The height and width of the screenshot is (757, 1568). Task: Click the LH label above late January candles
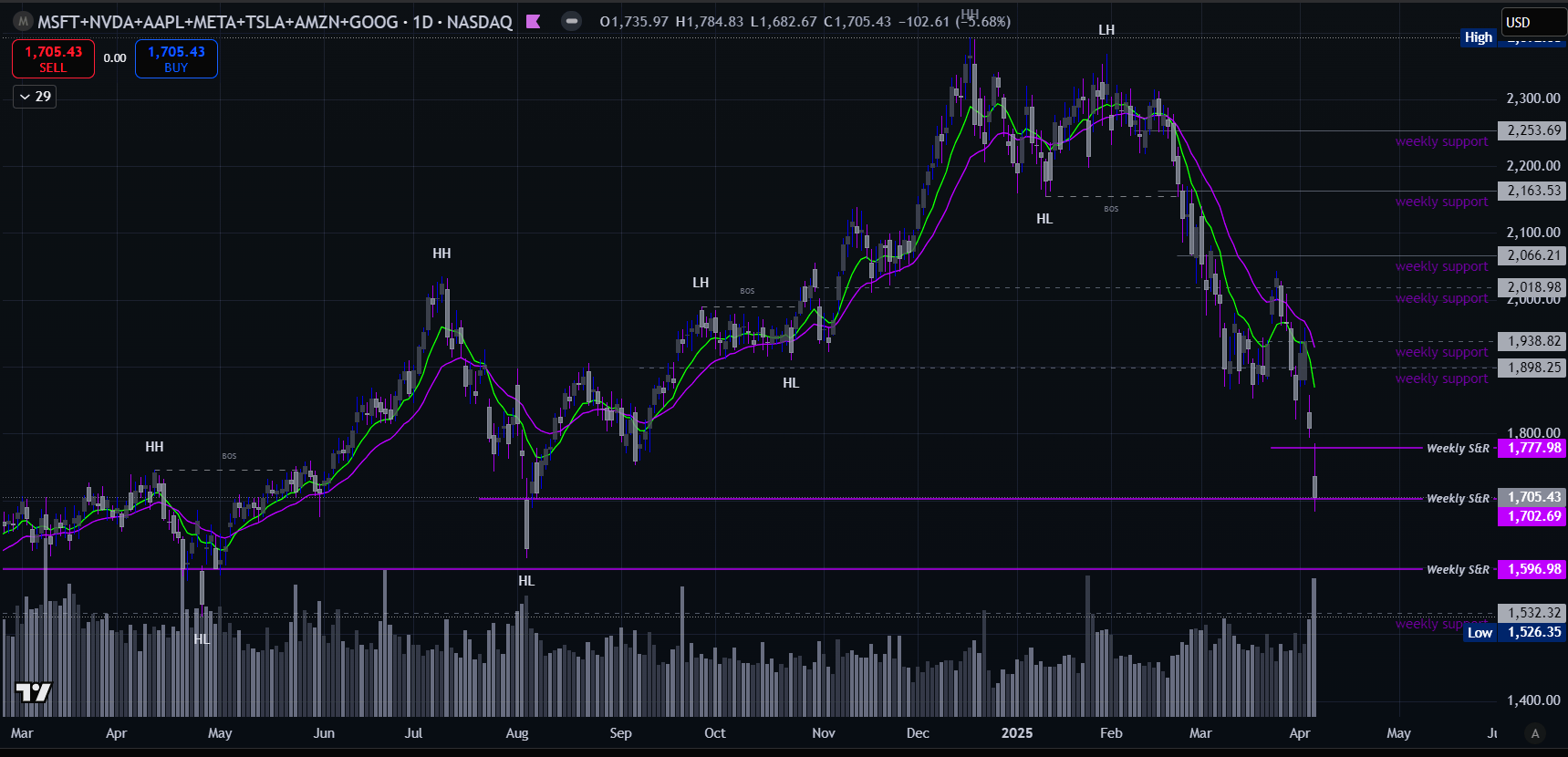coord(1106,30)
